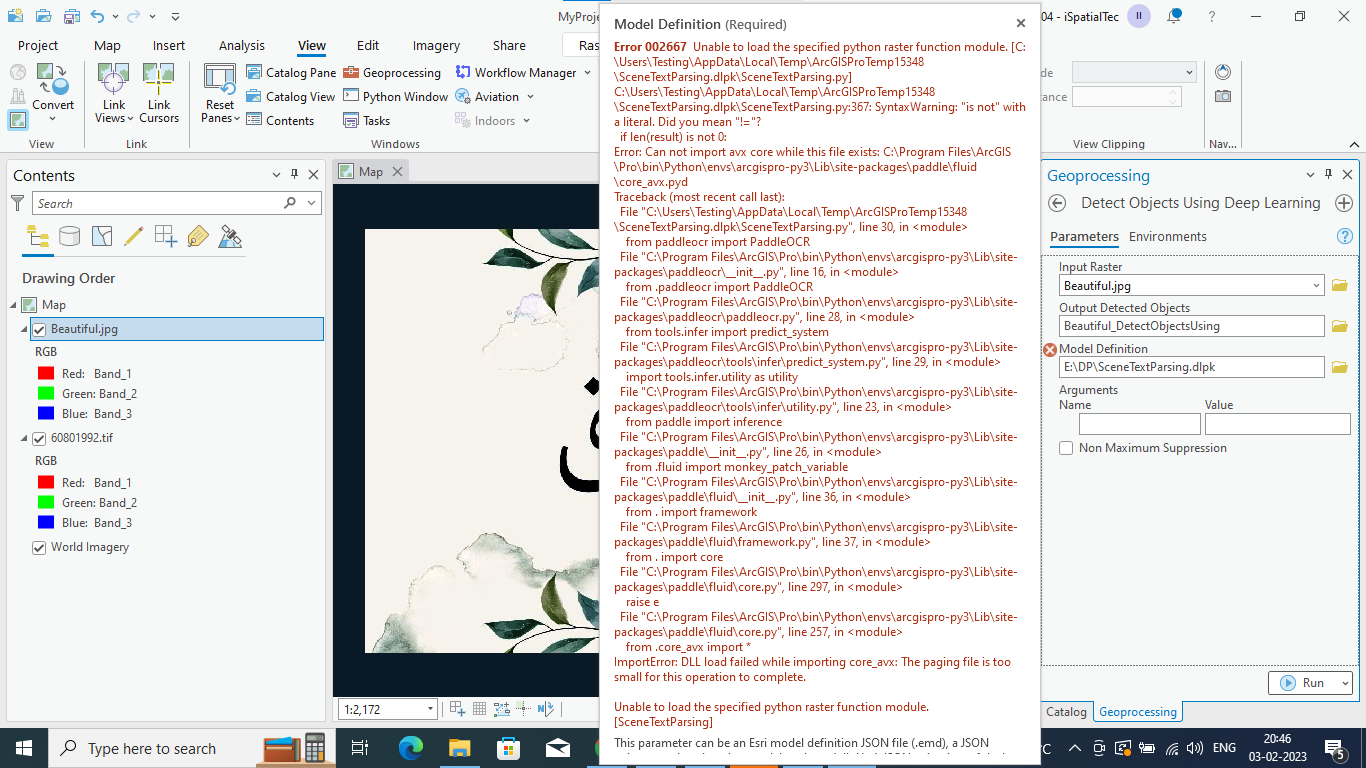Toggle visibility of World Imagery layer
Screen dimensions: 1366x768
[39, 547]
